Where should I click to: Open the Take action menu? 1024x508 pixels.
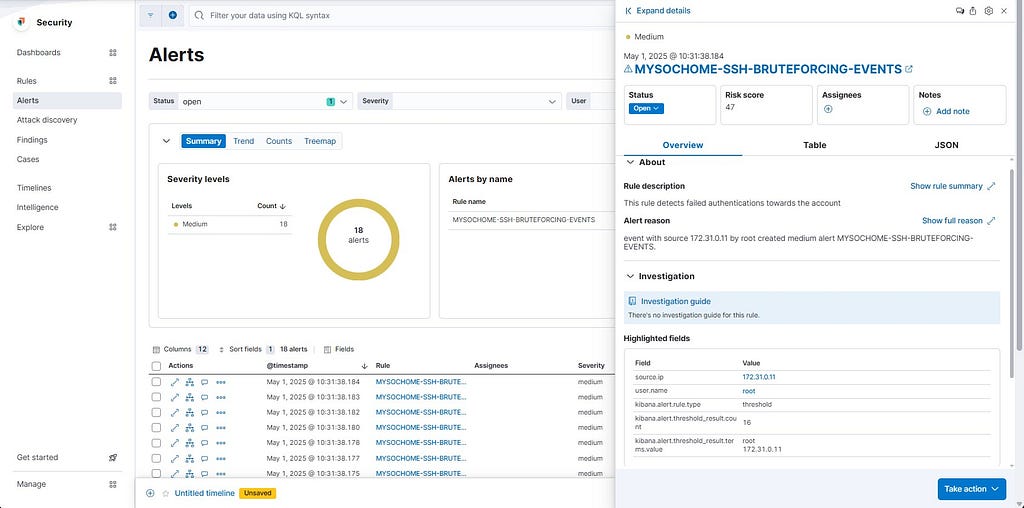click(x=971, y=488)
